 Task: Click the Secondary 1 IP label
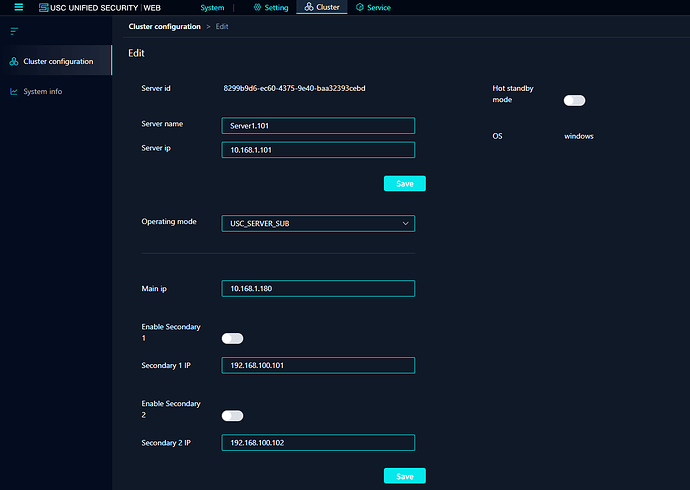coord(166,366)
